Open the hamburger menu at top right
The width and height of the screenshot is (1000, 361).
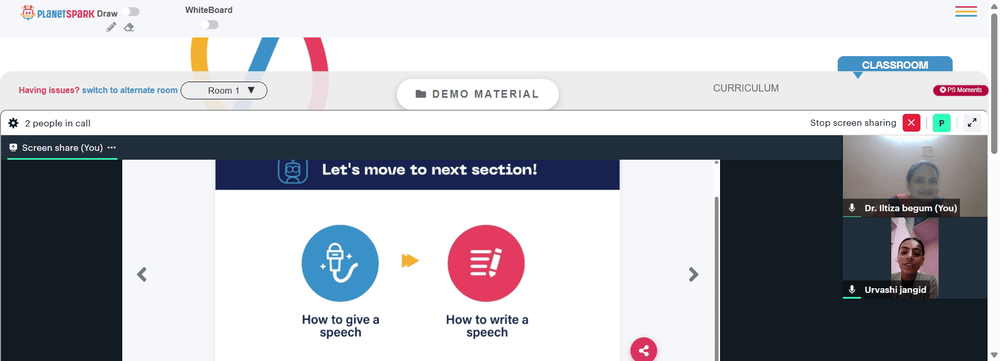coord(966,11)
